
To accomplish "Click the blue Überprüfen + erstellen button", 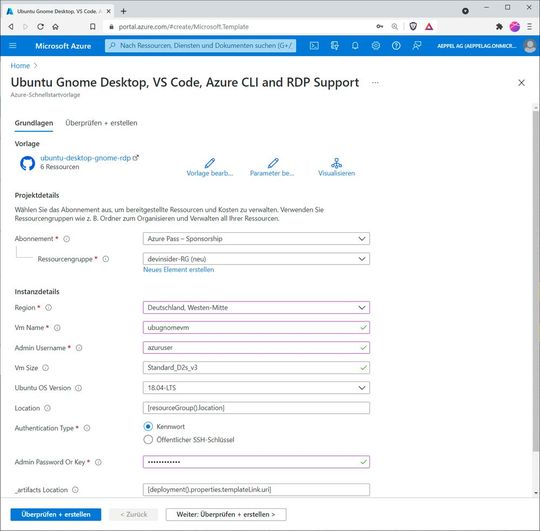I will pyautogui.click(x=56, y=514).
